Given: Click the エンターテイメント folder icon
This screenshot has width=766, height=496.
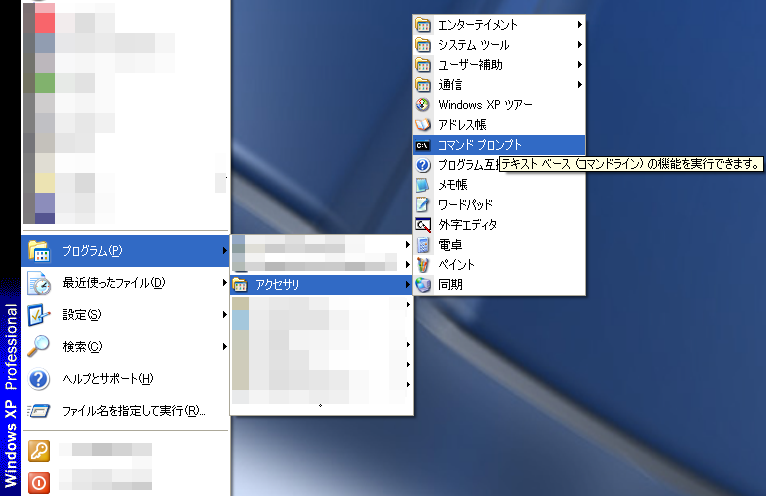Looking at the screenshot, I should coord(423,25).
